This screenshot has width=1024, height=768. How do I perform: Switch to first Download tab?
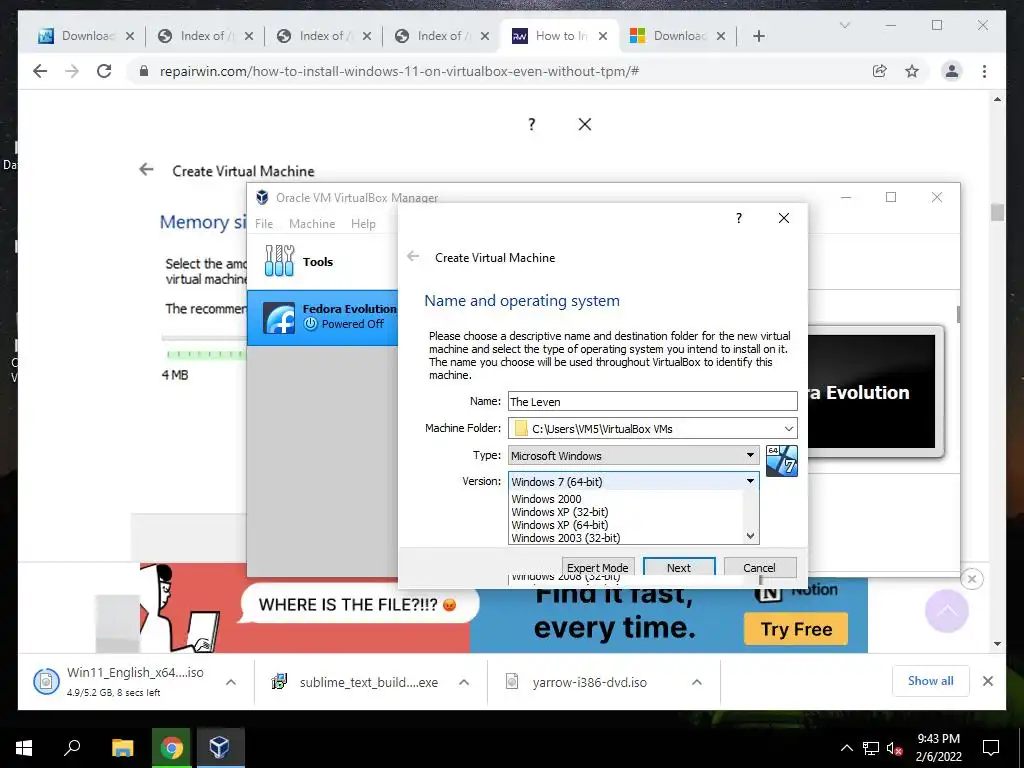point(86,36)
